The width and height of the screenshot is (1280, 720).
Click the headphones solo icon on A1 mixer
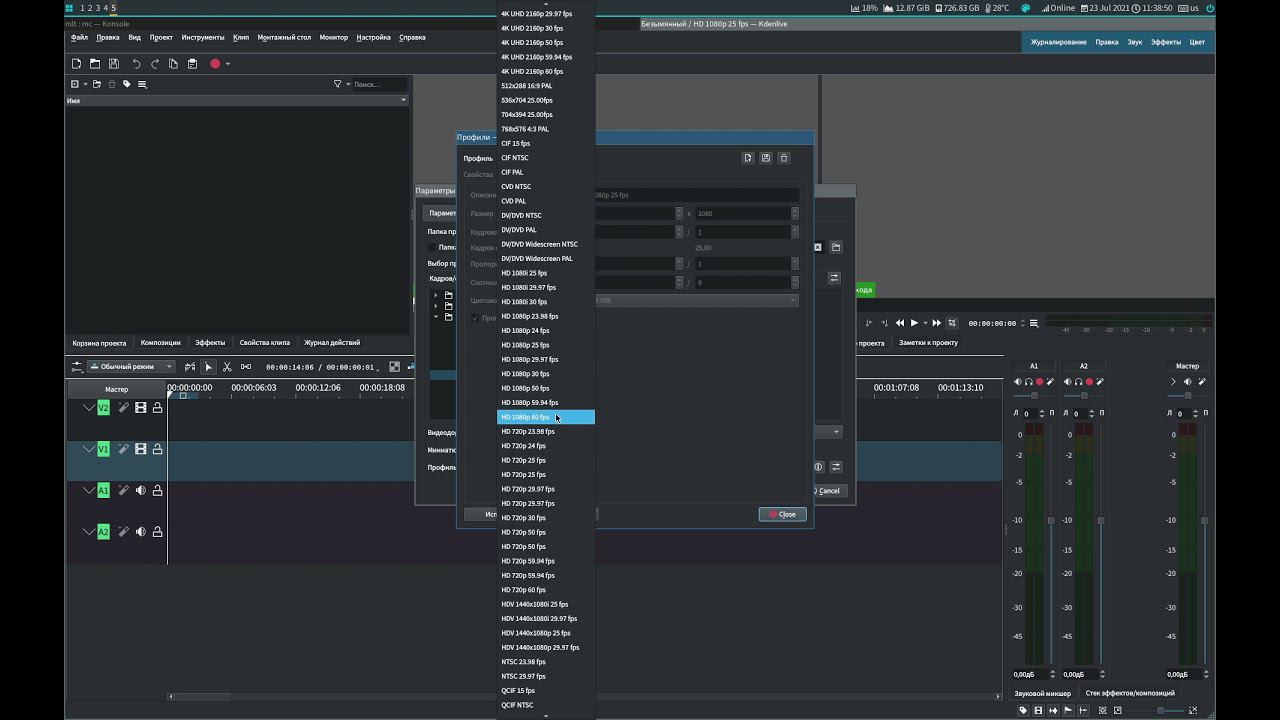1028,382
